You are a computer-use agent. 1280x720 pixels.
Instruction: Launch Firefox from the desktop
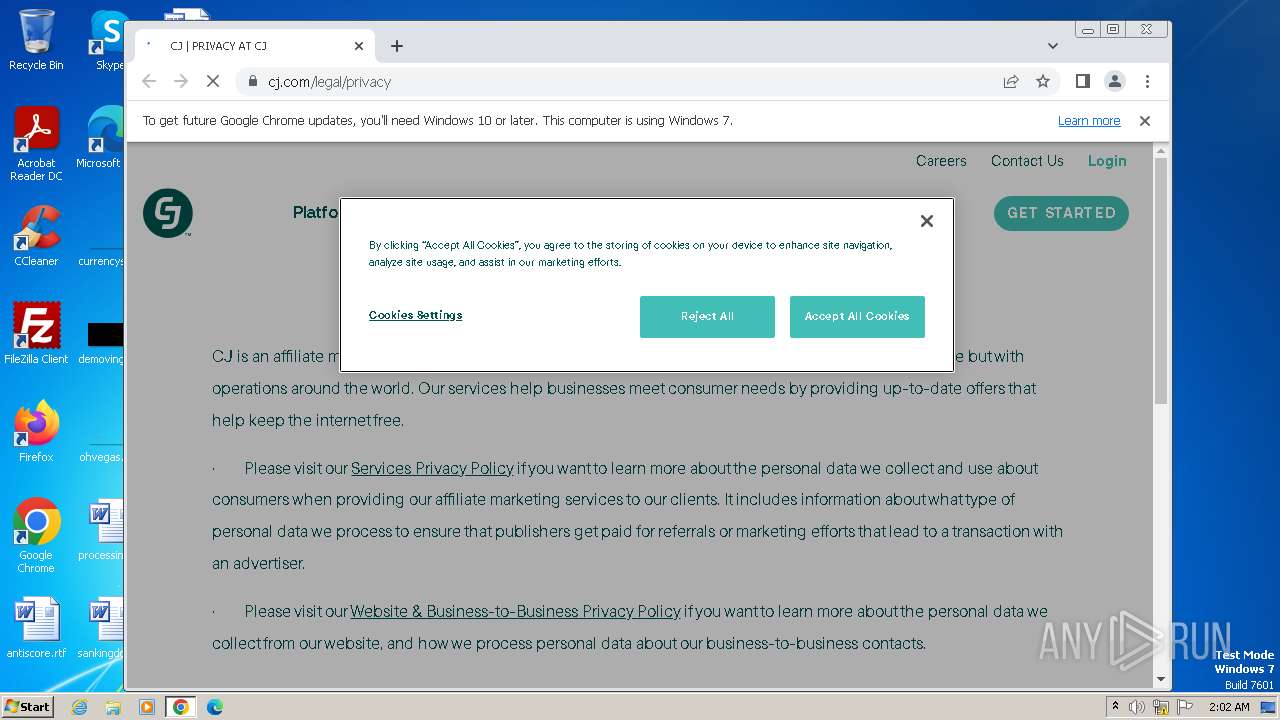coord(36,432)
